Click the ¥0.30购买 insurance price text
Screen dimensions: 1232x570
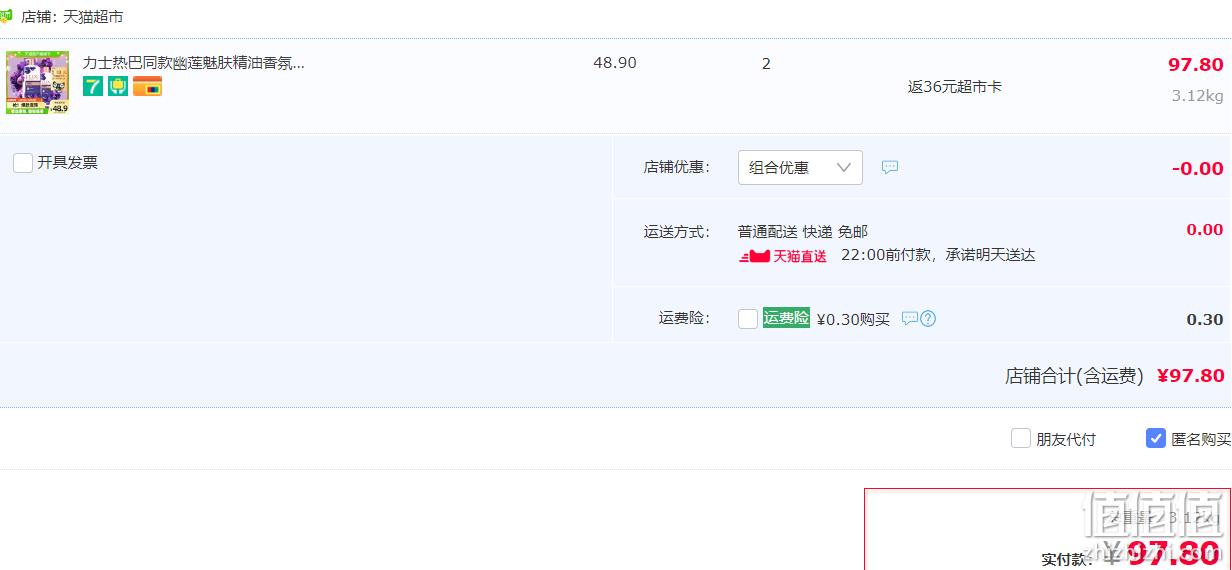(x=853, y=319)
